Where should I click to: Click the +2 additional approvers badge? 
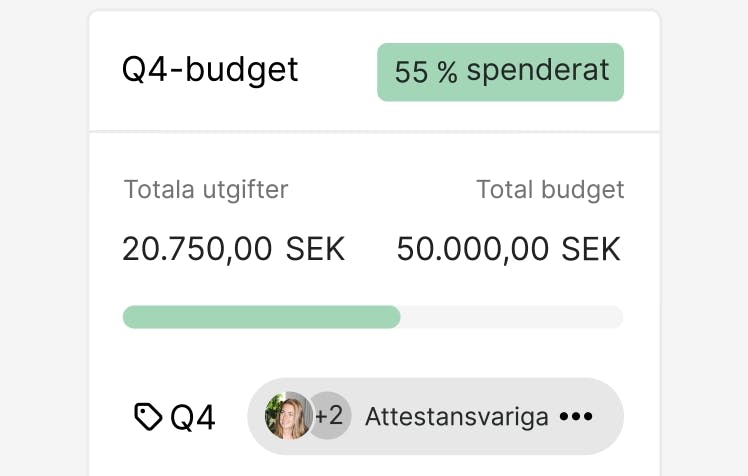pyautogui.click(x=329, y=416)
